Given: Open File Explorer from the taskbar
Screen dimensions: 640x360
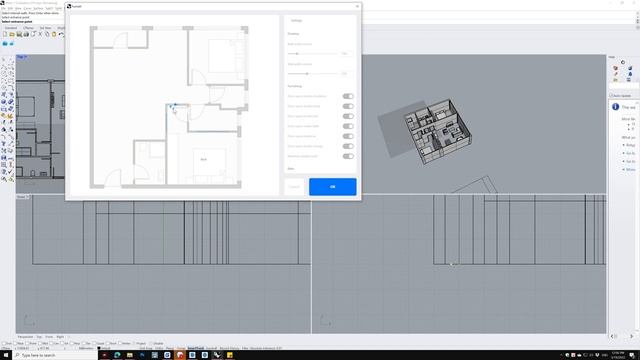Looking at the screenshot, I should [x=129, y=355].
